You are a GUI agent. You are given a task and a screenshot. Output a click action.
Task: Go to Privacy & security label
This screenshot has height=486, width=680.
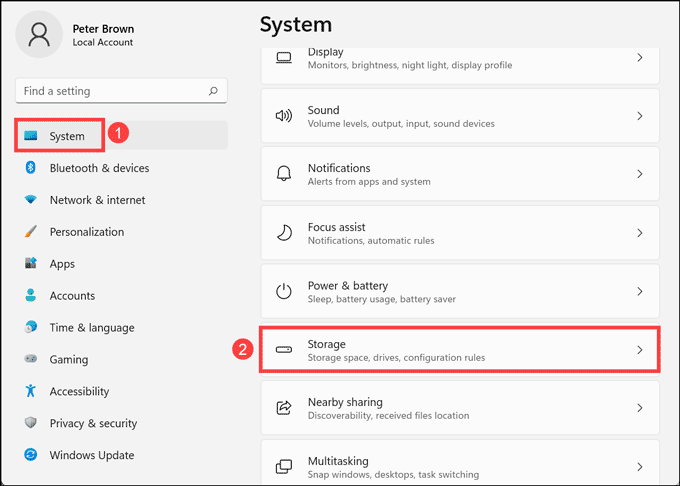93,423
